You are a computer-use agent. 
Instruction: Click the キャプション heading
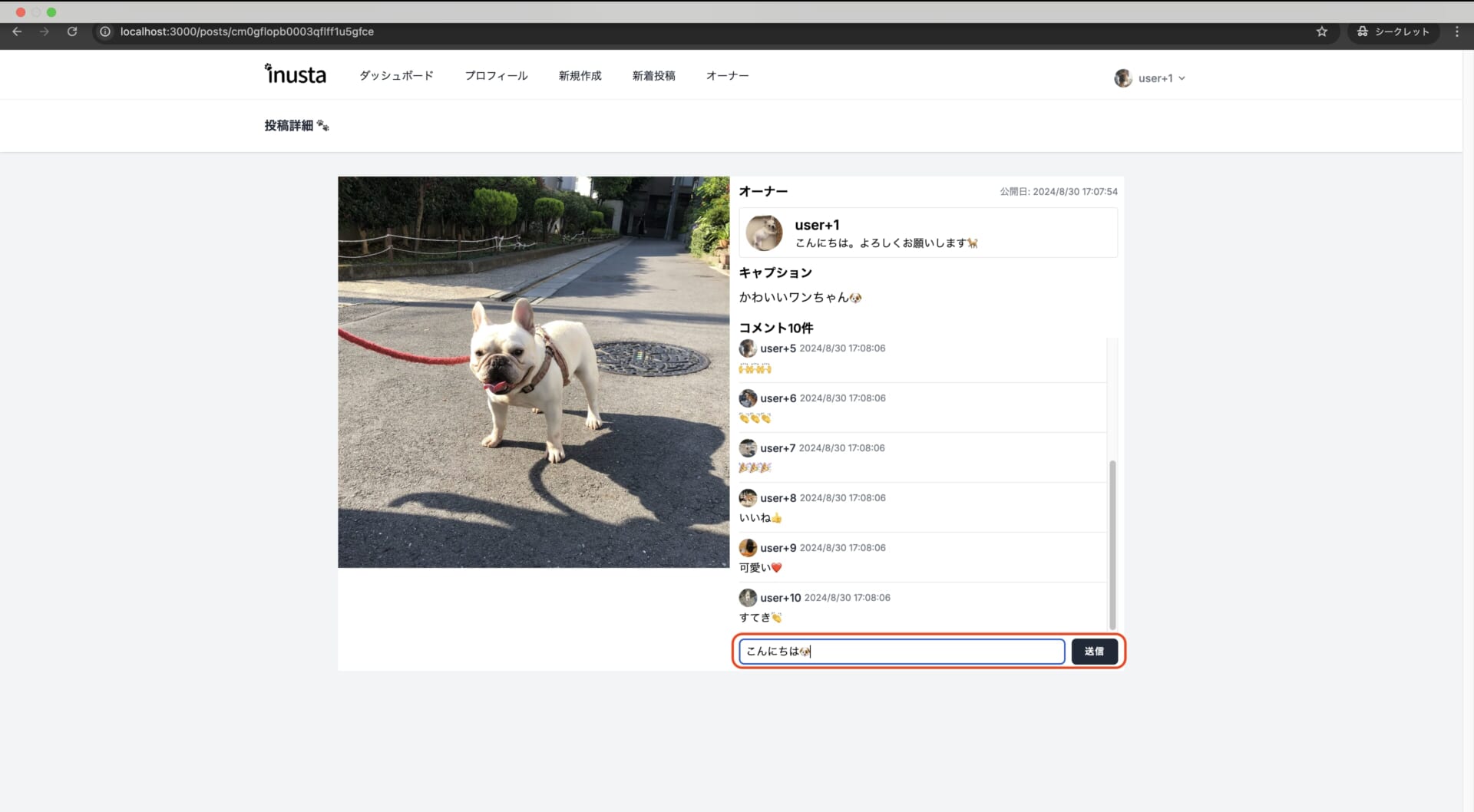point(775,272)
